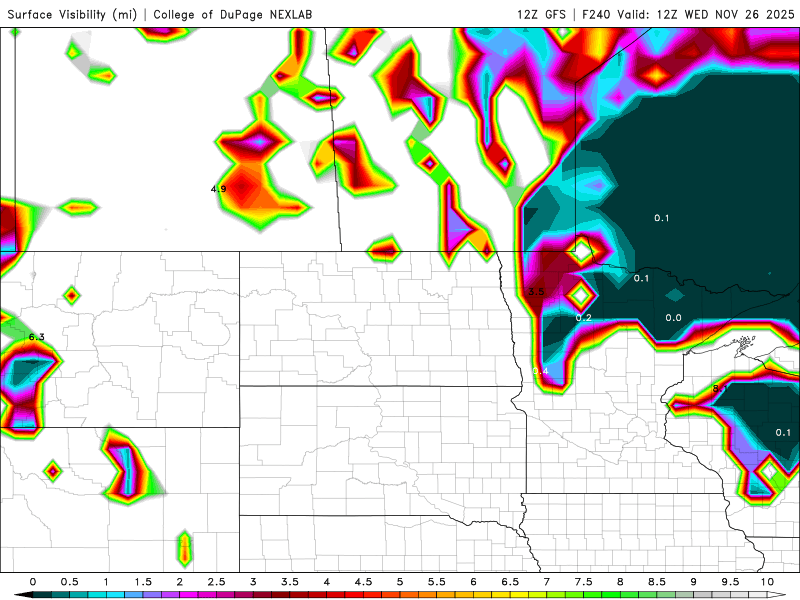800x600 pixels.
Task: Click legend label "0"
Action: coord(33,582)
